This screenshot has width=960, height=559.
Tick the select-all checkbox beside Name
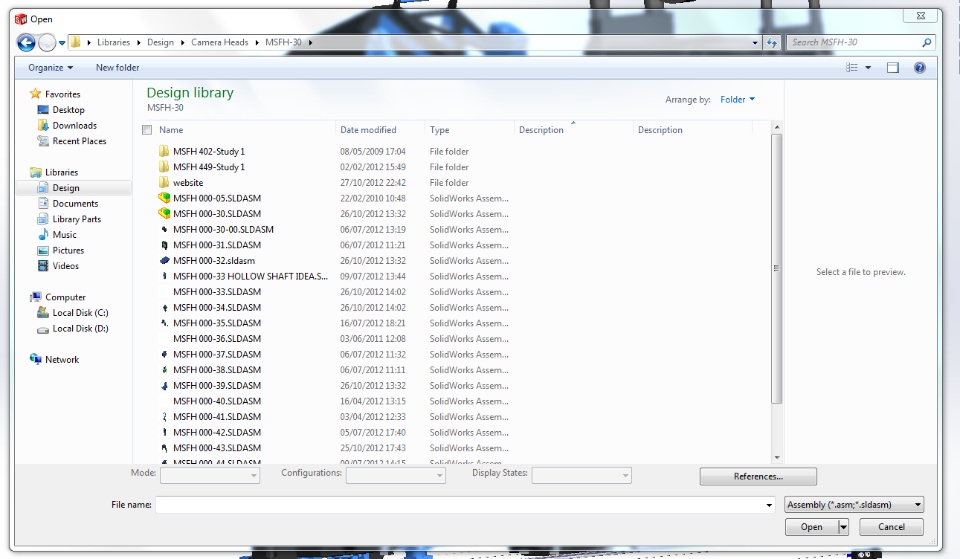pyautogui.click(x=147, y=130)
